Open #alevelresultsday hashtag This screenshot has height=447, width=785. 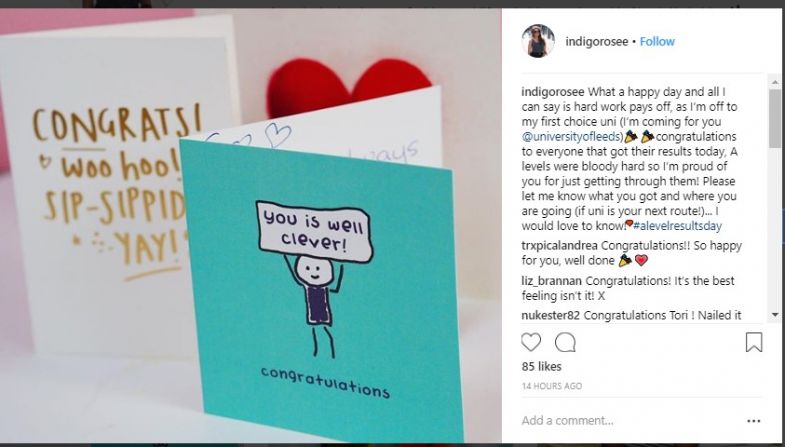[677, 226]
